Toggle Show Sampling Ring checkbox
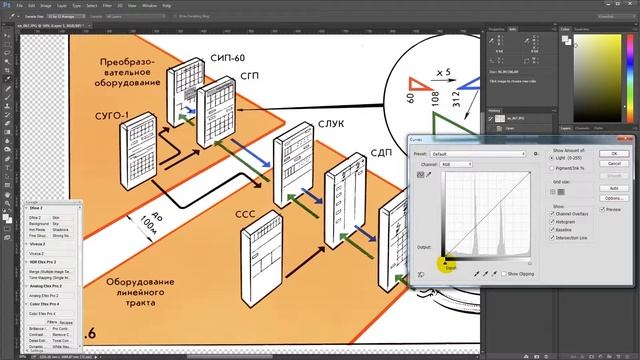Viewport: 640px width, 360px height. [x=175, y=16]
